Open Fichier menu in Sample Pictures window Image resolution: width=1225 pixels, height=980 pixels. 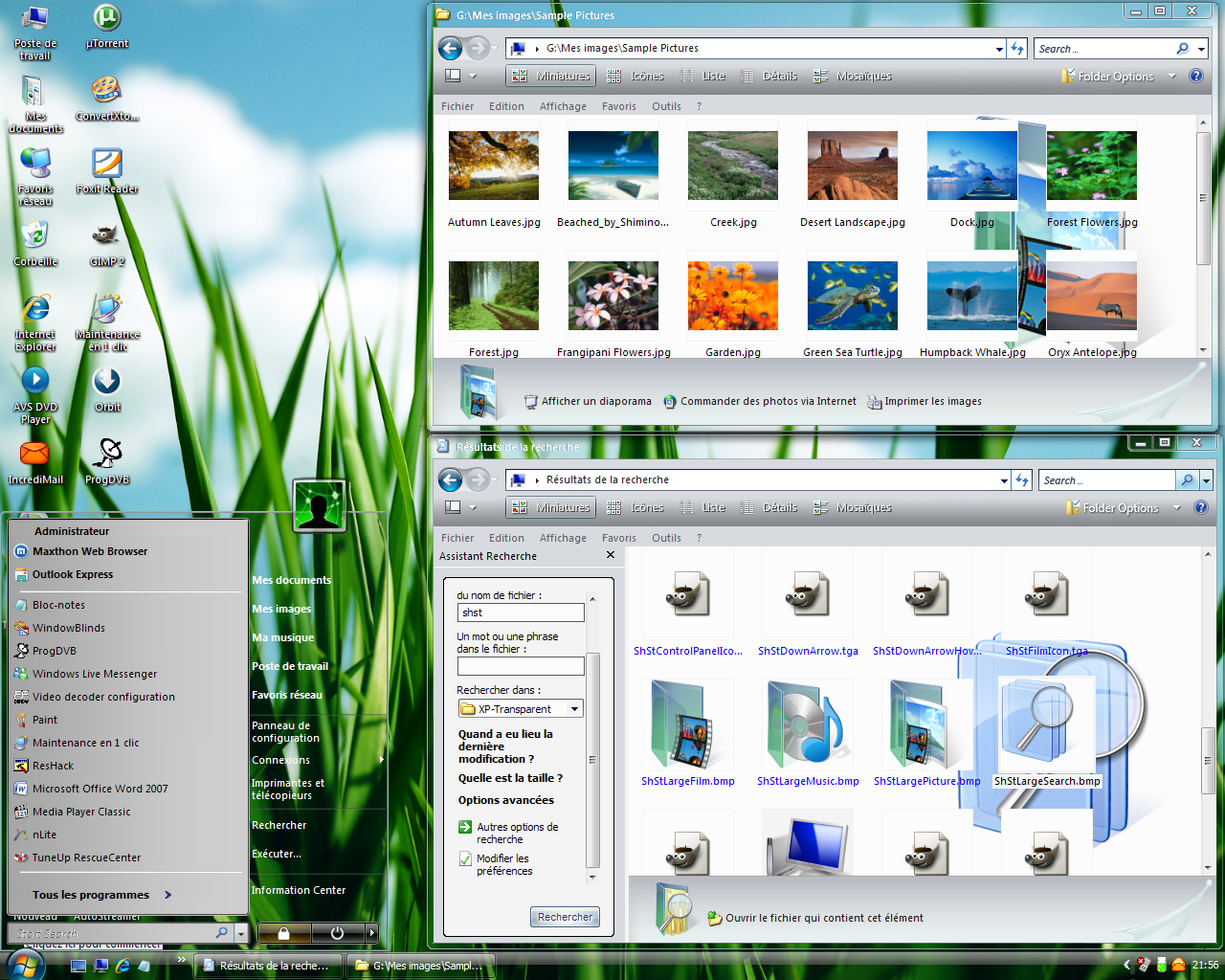457,106
